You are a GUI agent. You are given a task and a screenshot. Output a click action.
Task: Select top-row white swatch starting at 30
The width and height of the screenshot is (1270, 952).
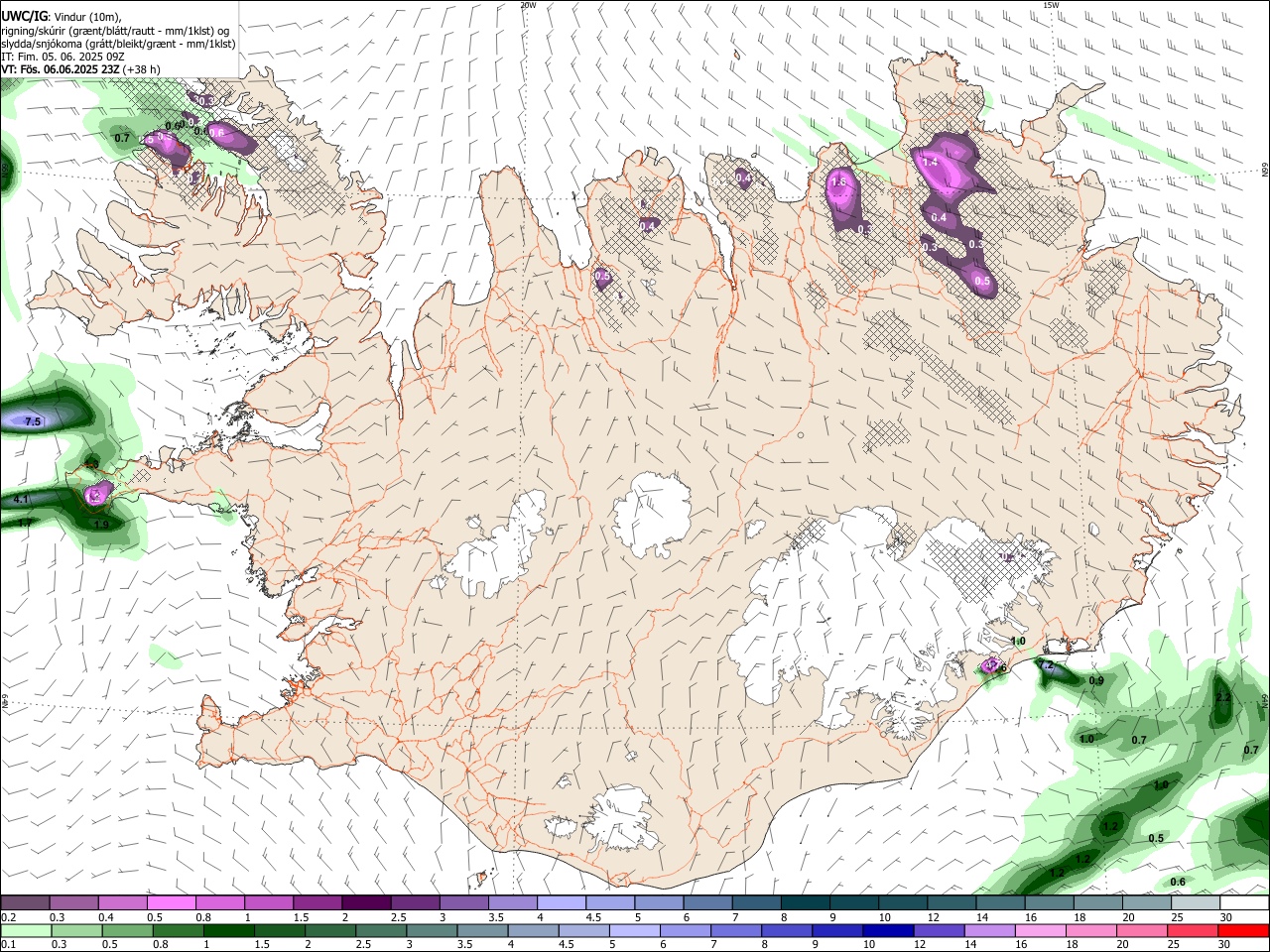pos(1244,903)
